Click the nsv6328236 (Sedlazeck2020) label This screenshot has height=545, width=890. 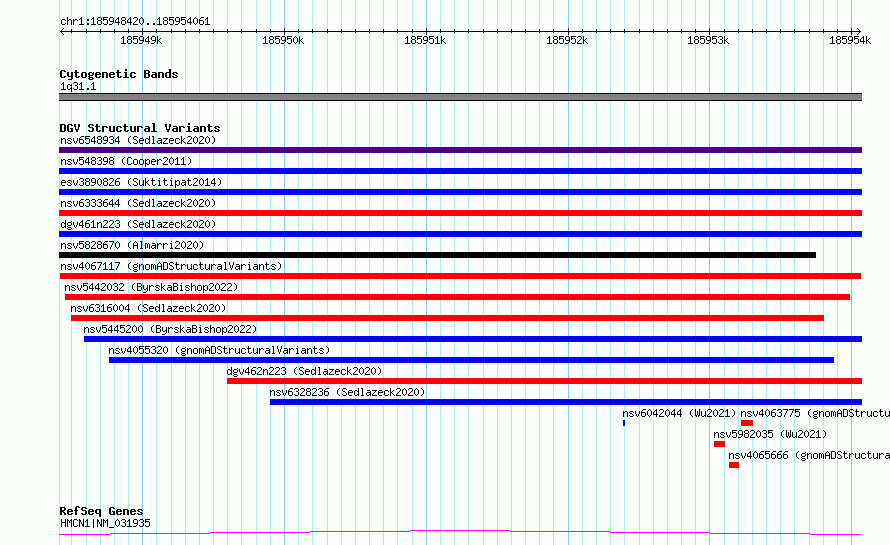pyautogui.click(x=347, y=392)
